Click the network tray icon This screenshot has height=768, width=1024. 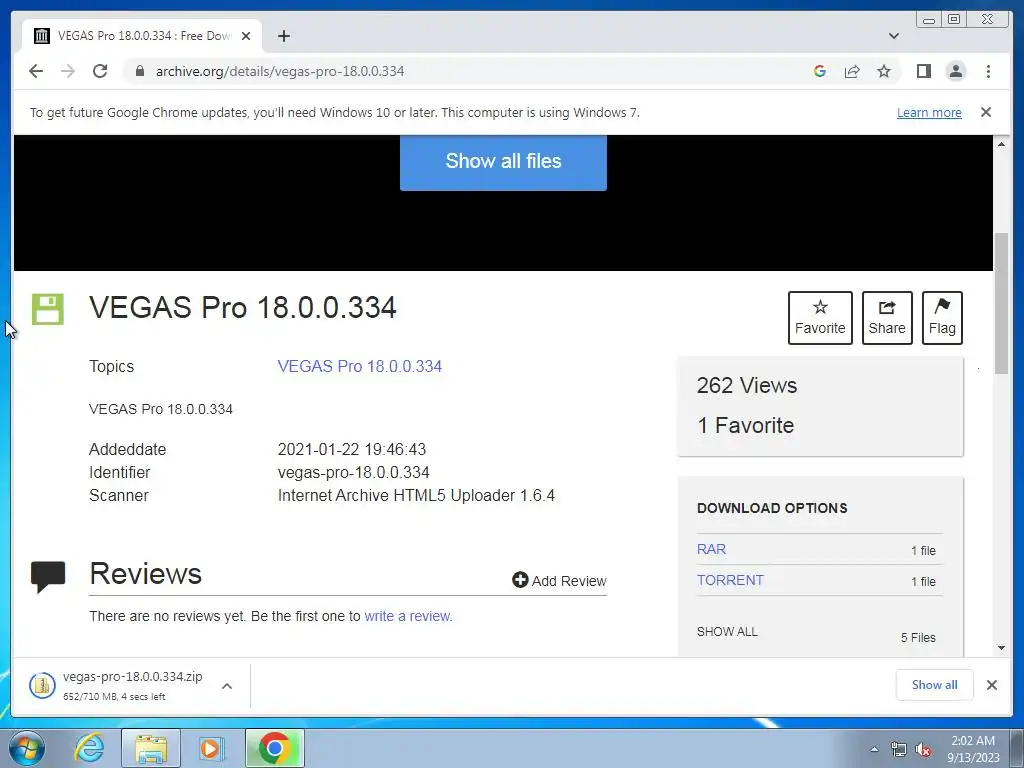point(899,750)
